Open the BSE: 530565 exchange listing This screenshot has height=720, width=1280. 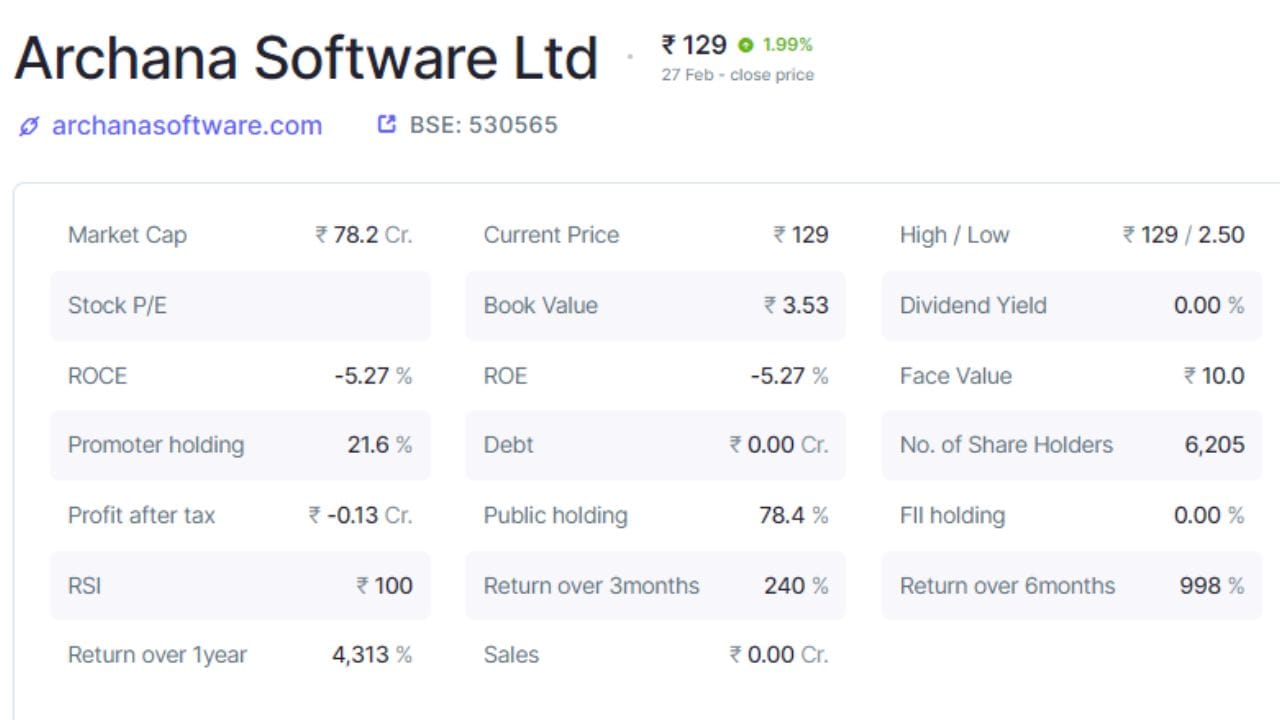pos(482,124)
